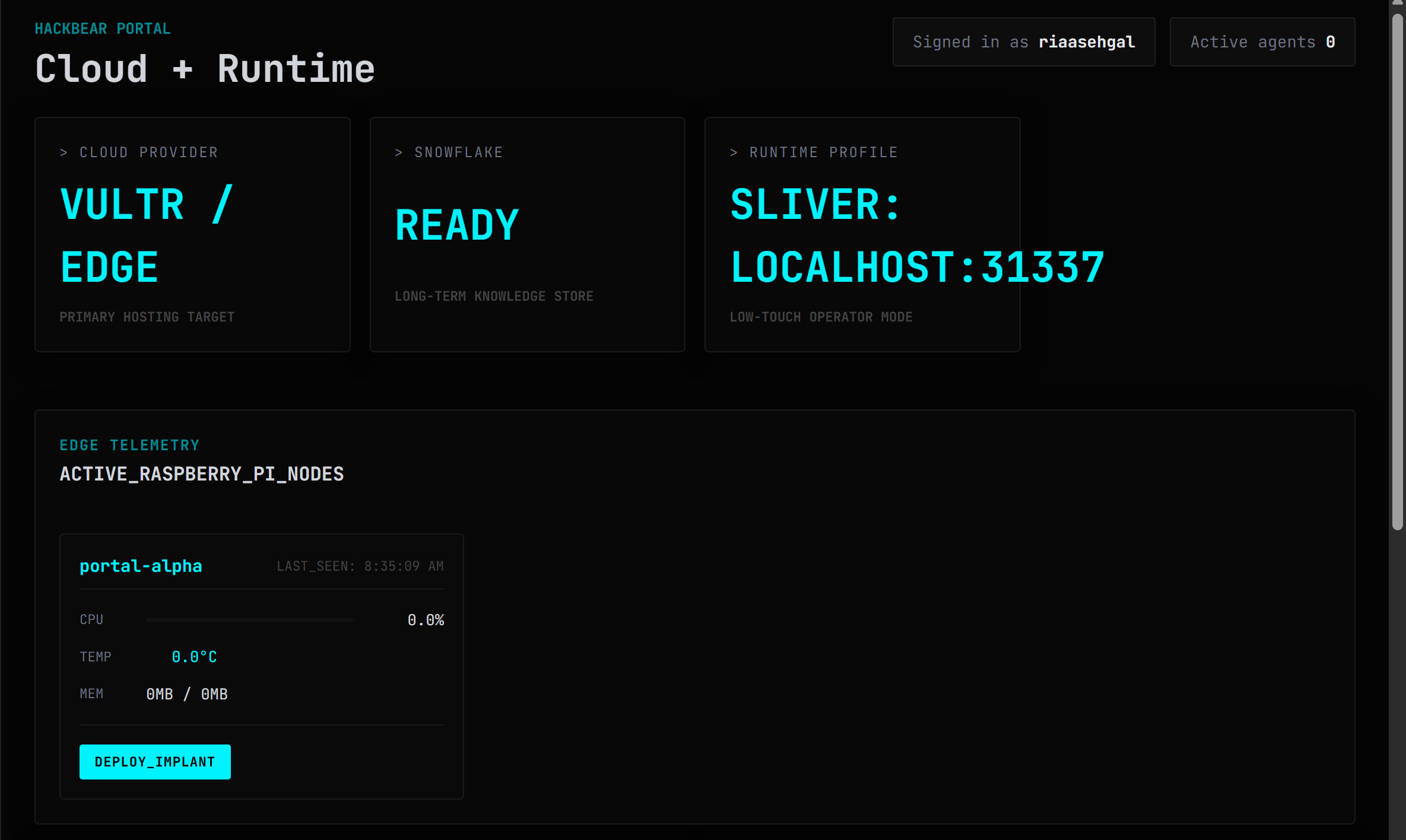1406x840 pixels.
Task: Click the EDGE TELEMETRY section label
Action: click(x=129, y=445)
